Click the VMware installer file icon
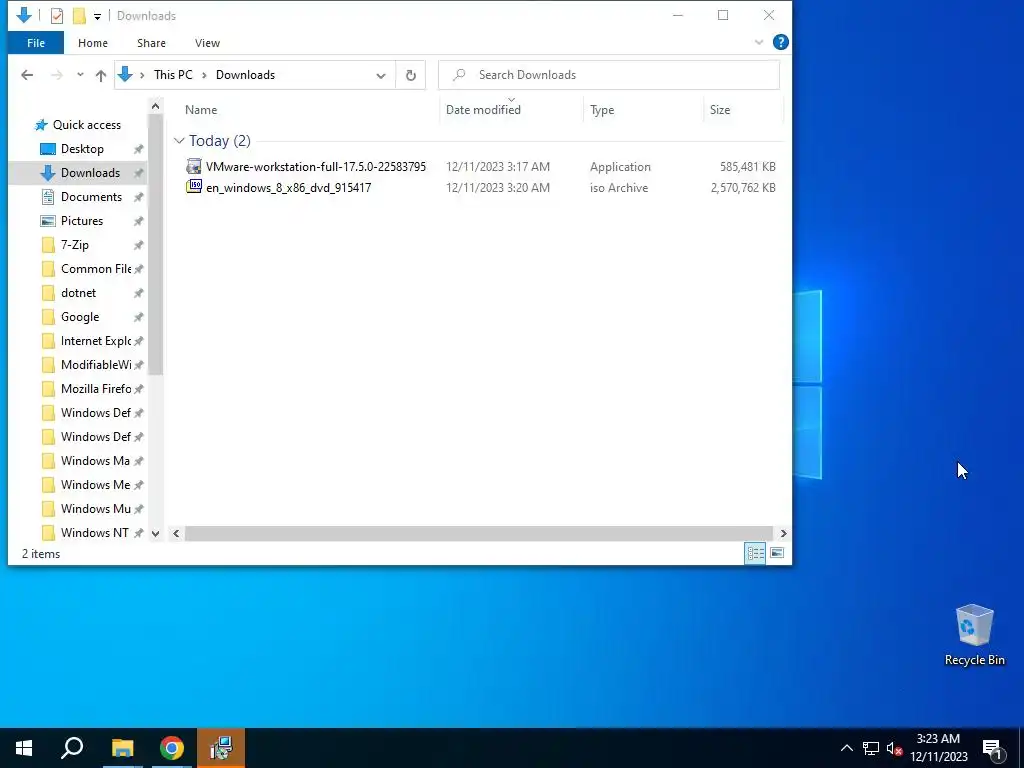Viewport: 1024px width, 768px height. point(194,166)
